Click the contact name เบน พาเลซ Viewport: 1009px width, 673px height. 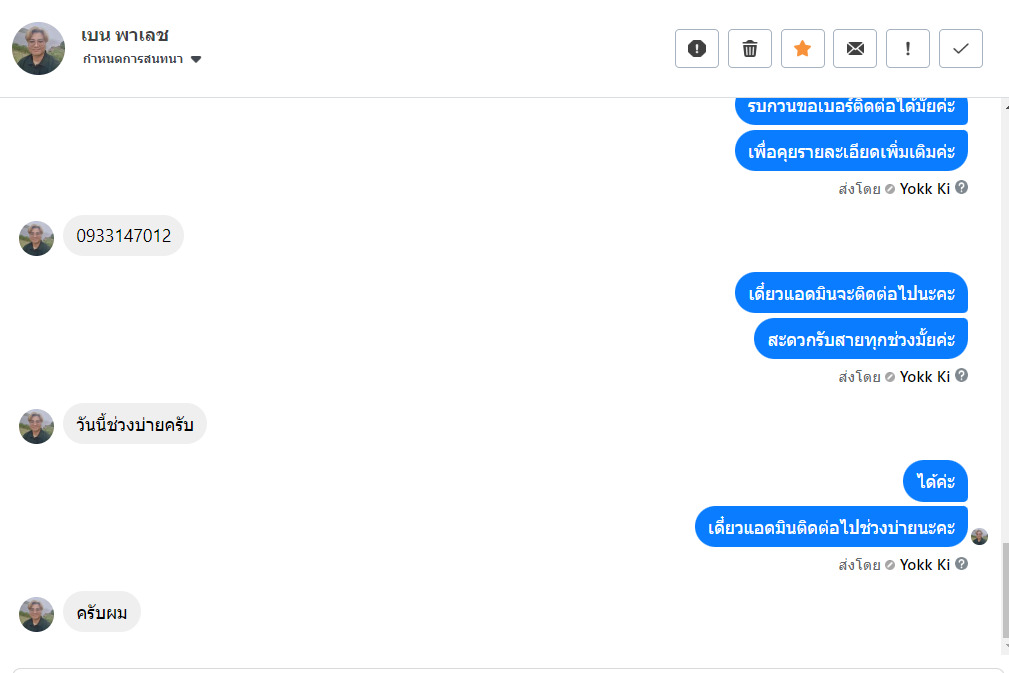[x=125, y=35]
